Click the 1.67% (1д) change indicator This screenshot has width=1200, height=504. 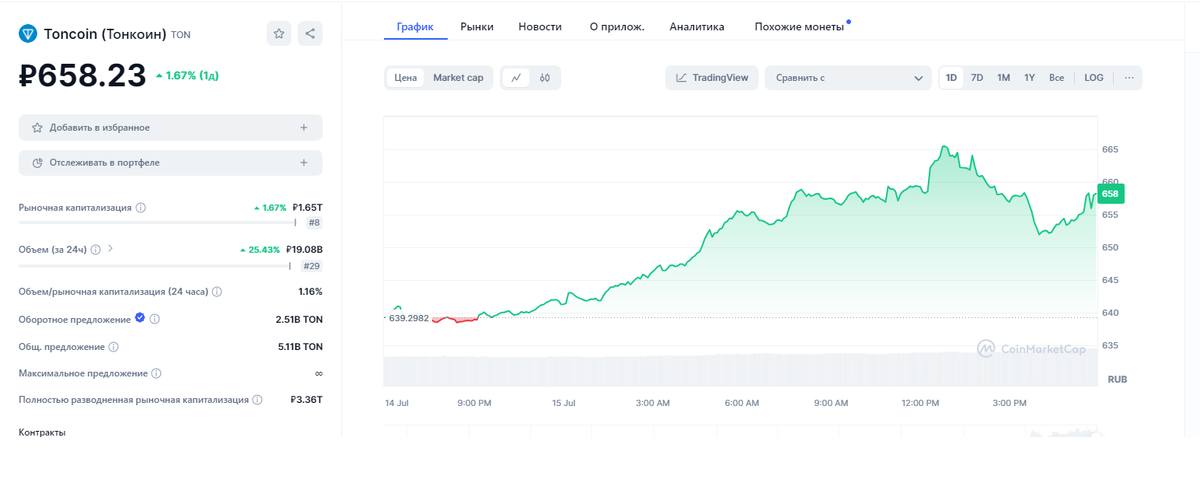tap(187, 76)
